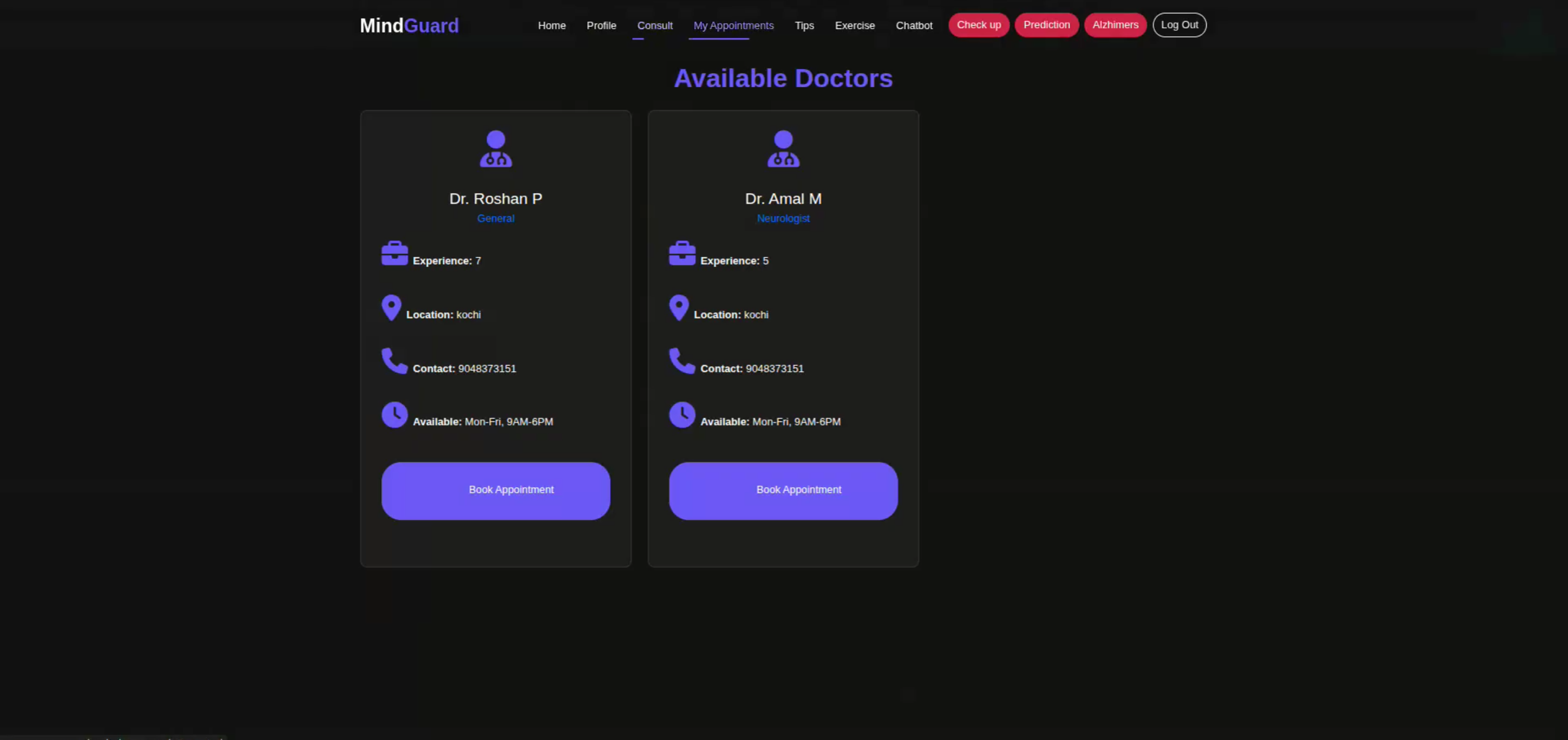The height and width of the screenshot is (740, 1568).
Task: Click the clock availability icon in Dr. Amal M's card
Action: [x=682, y=415]
